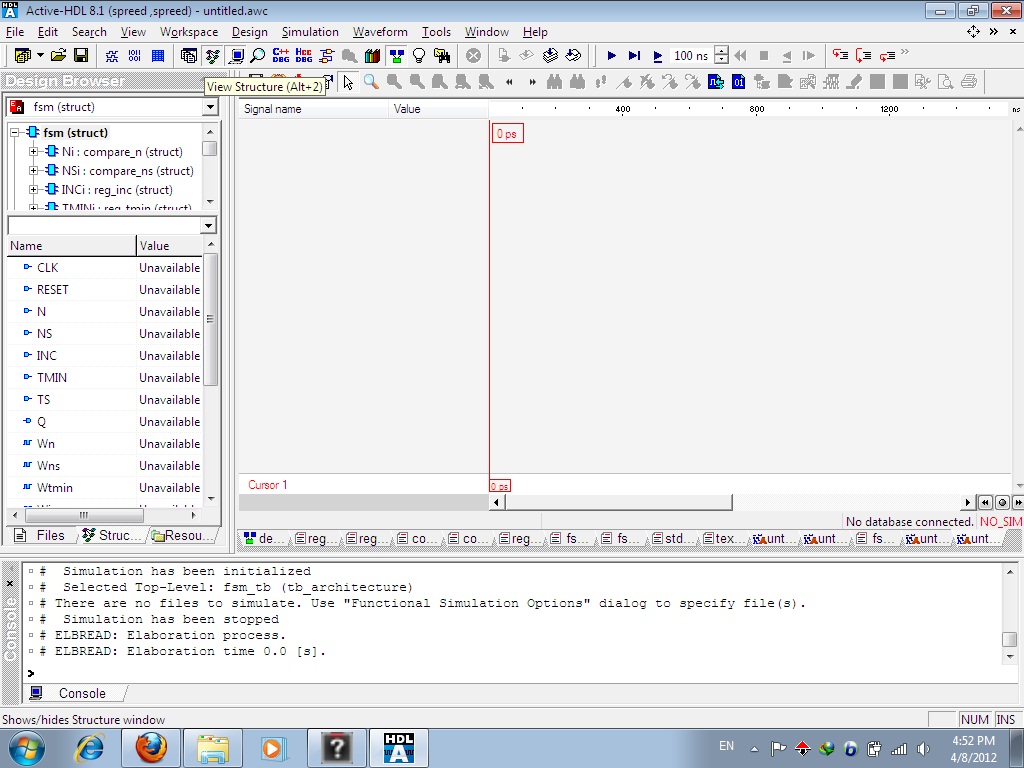This screenshot has height=768, width=1024.
Task: Open the fsm (struct) top-level dropdown
Action: (x=210, y=107)
